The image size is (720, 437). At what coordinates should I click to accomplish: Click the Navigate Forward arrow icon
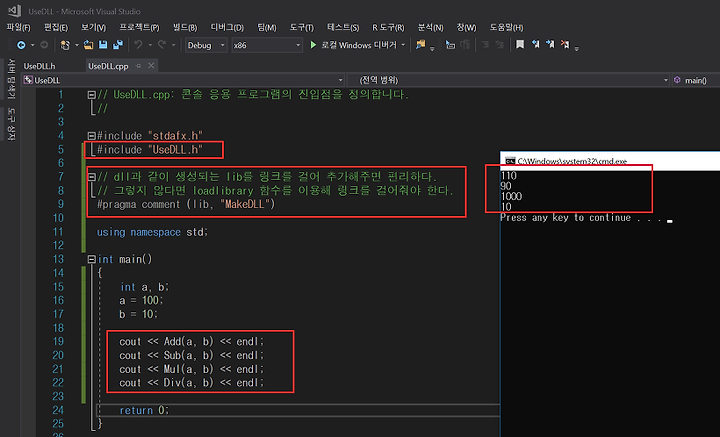(44, 45)
